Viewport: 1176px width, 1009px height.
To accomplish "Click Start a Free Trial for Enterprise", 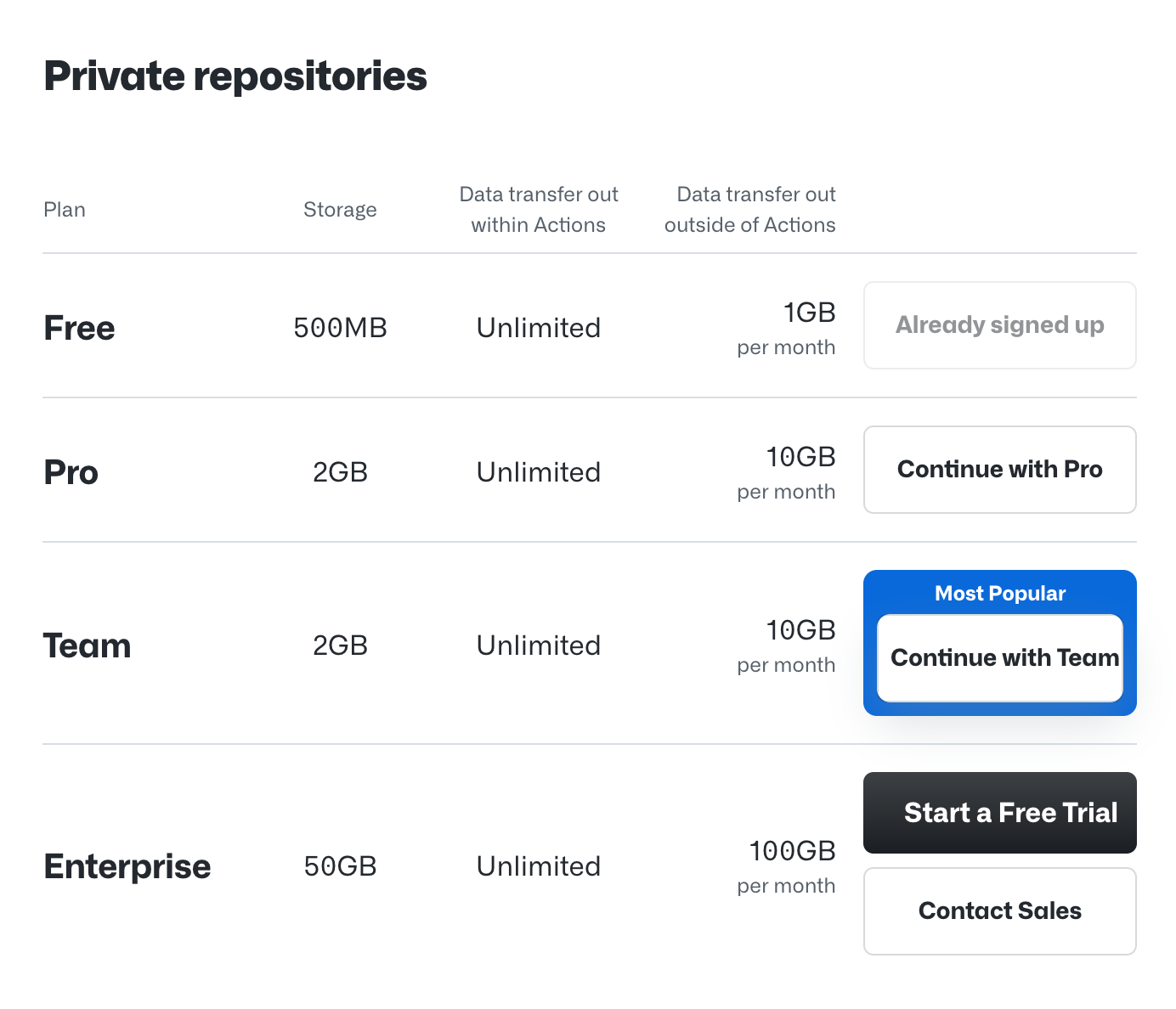I will click(999, 813).
